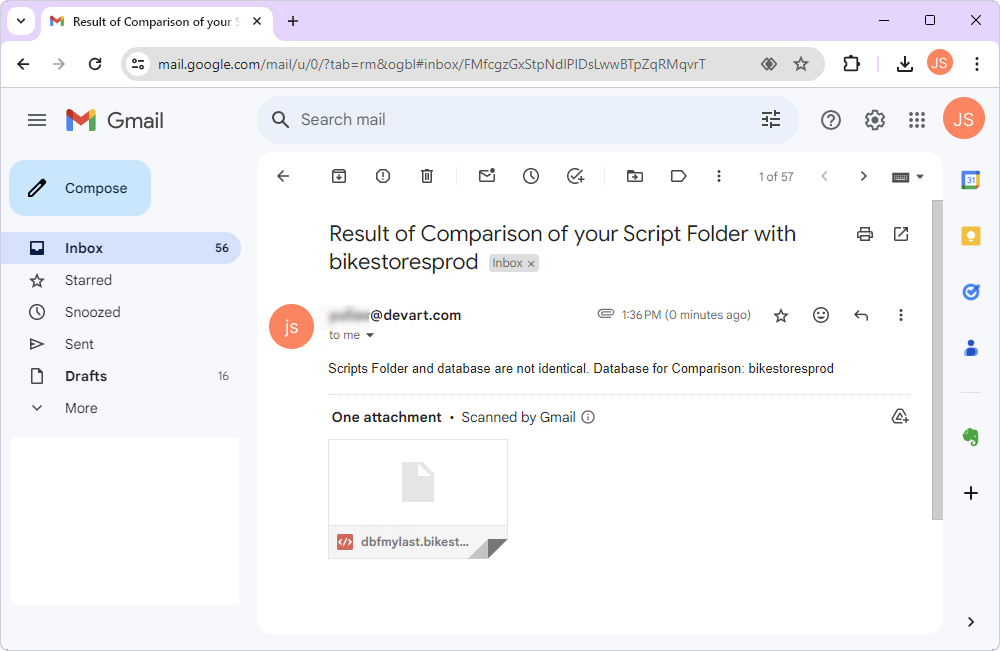This screenshot has width=1000, height=651.
Task: Expand 'to me' recipient details
Action: pos(370,335)
